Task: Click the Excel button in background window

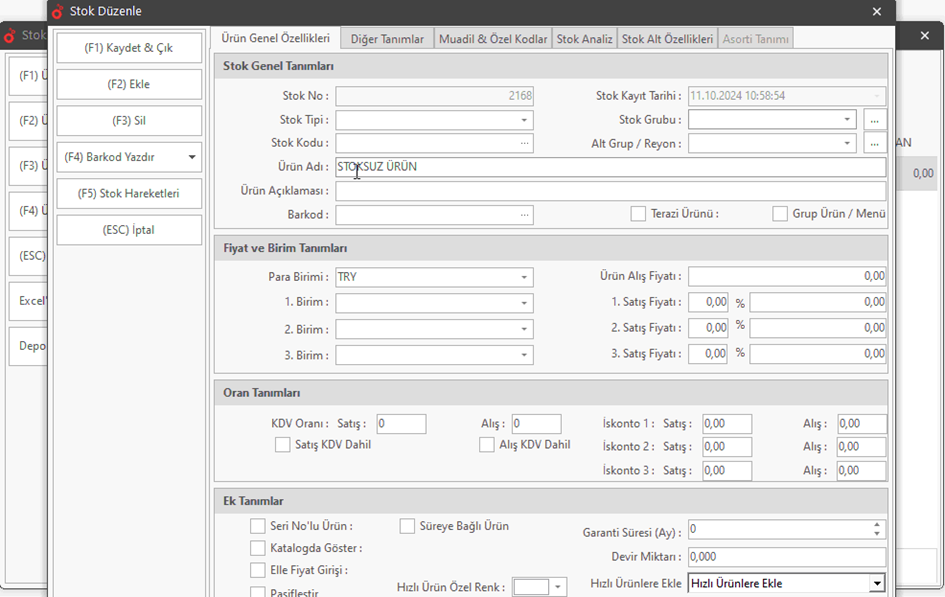Action: (x=28, y=301)
